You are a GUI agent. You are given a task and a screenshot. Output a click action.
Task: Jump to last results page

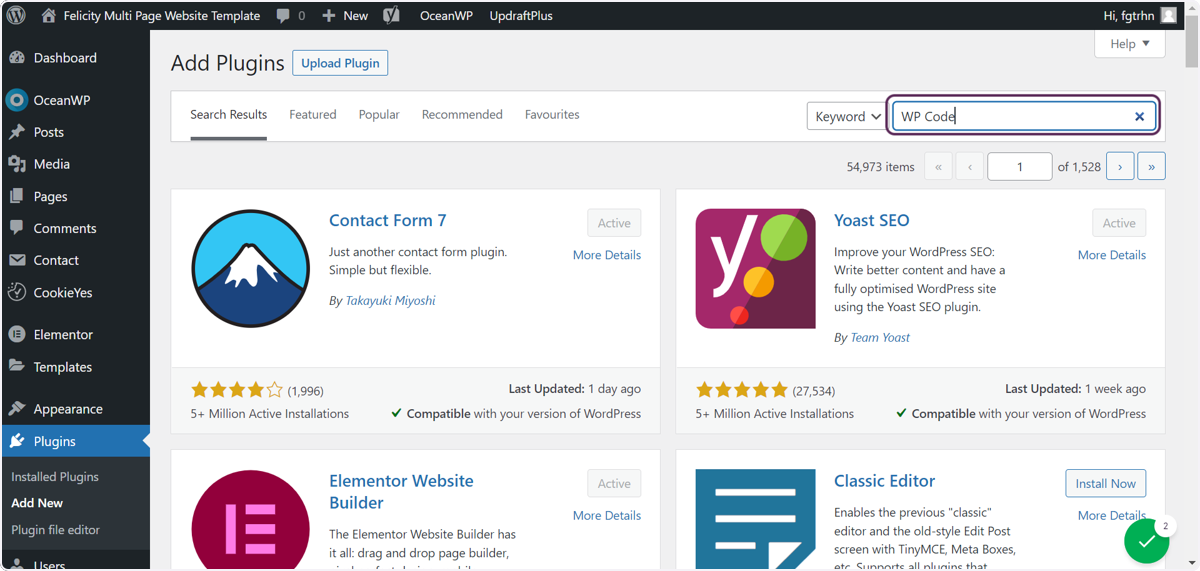[x=1151, y=167]
